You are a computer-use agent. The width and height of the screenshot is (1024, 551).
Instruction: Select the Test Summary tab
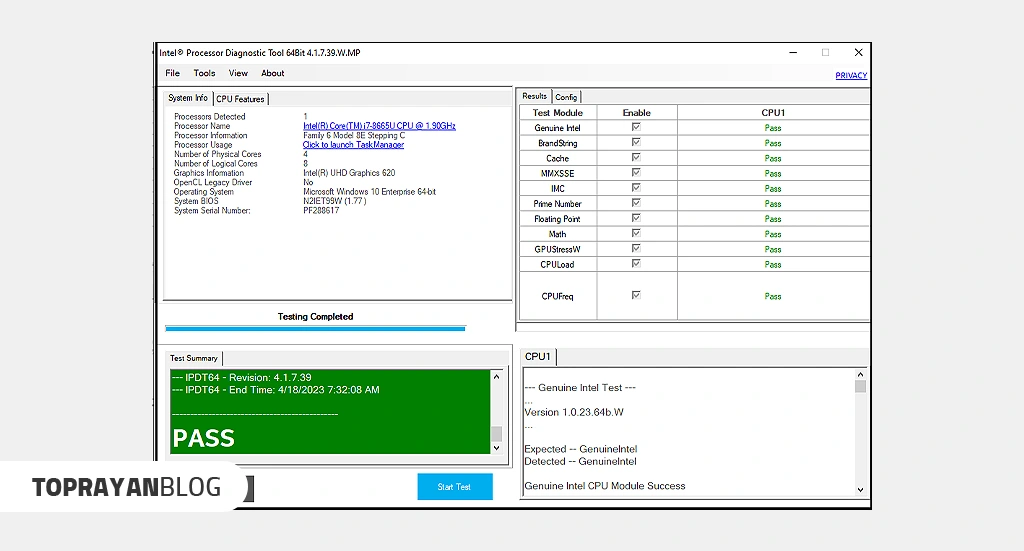click(x=194, y=358)
